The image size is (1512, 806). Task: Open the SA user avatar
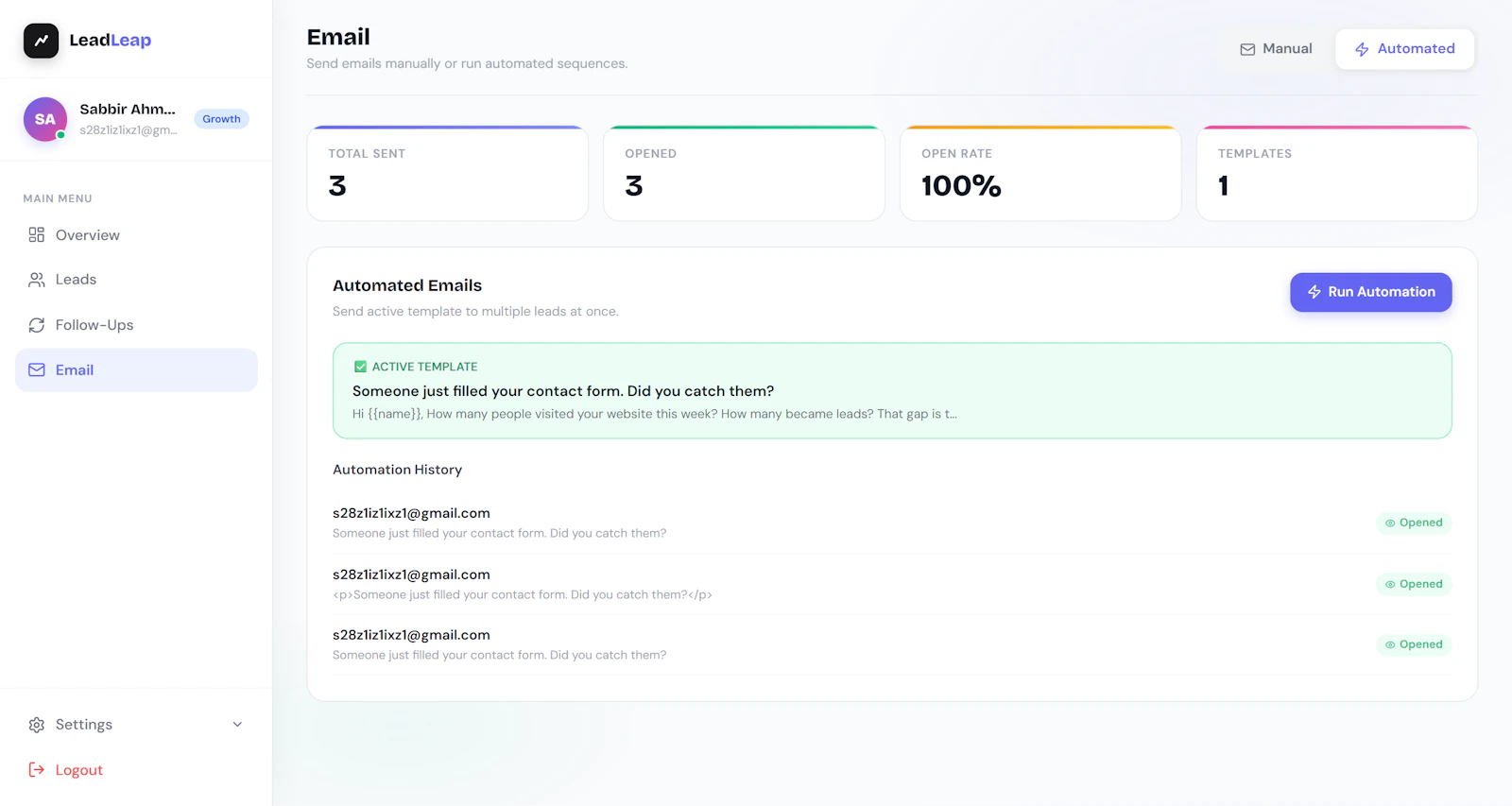(45, 119)
